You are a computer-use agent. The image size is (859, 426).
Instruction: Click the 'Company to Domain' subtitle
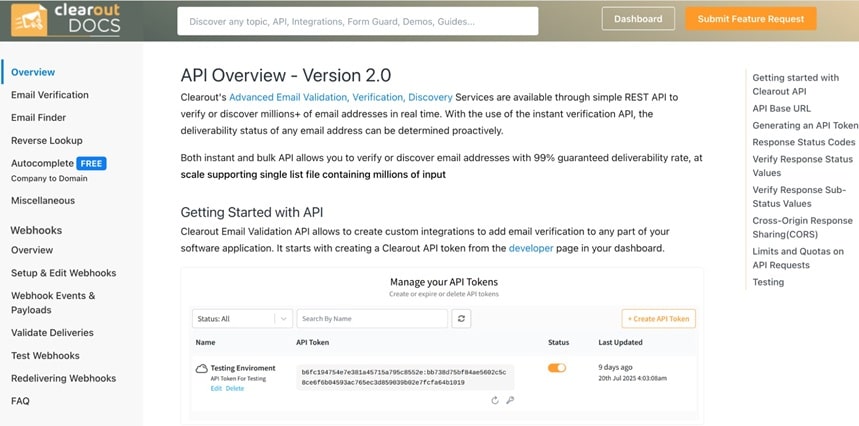[x=49, y=179]
